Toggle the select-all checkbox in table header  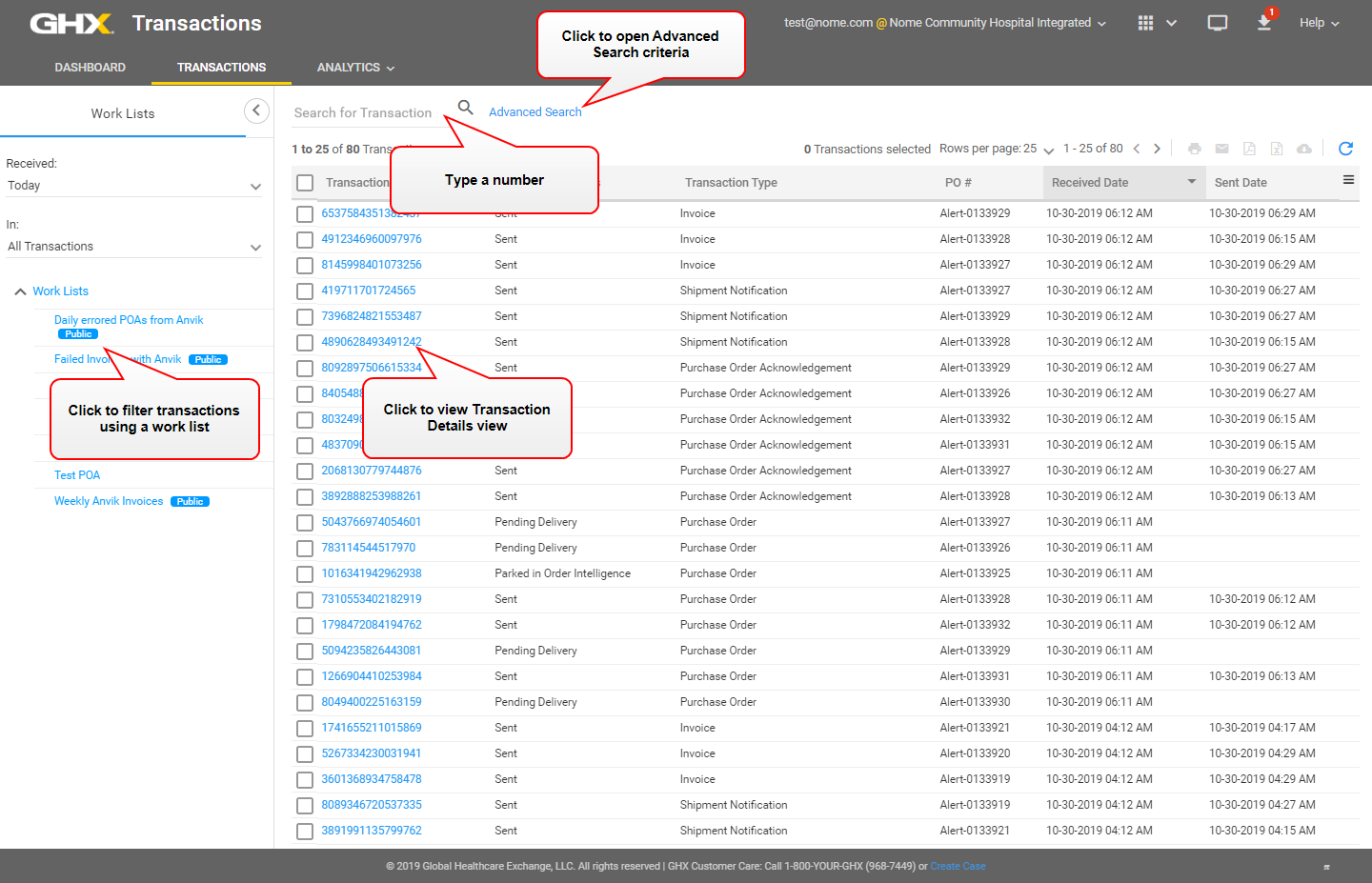[x=305, y=183]
